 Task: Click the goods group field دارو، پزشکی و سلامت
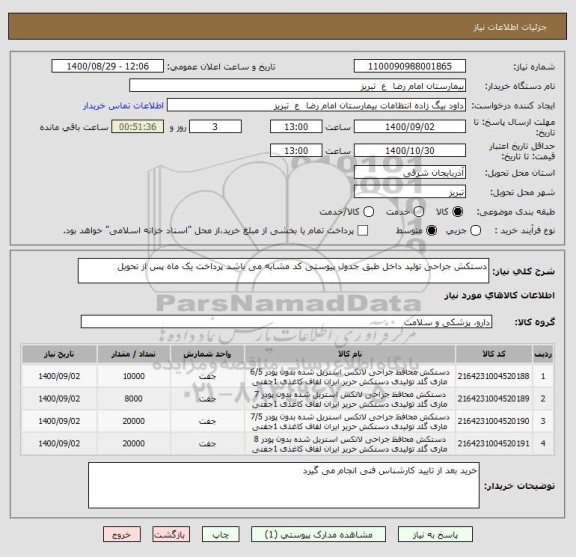(286, 322)
